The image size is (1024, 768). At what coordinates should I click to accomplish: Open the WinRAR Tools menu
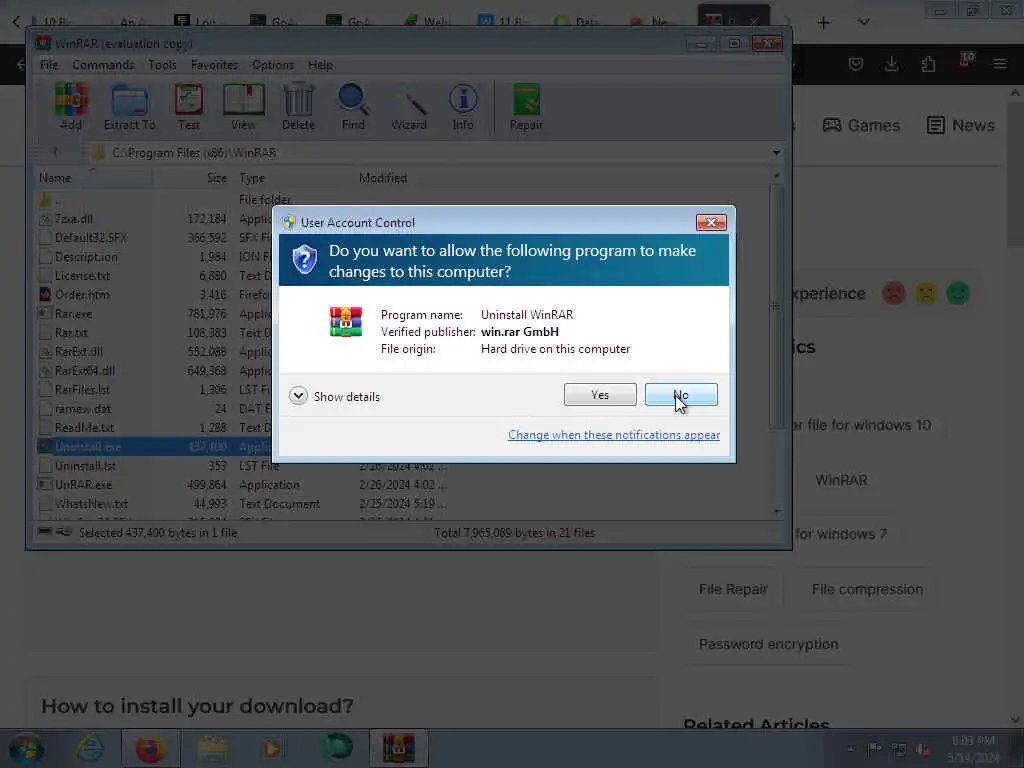[x=162, y=65]
